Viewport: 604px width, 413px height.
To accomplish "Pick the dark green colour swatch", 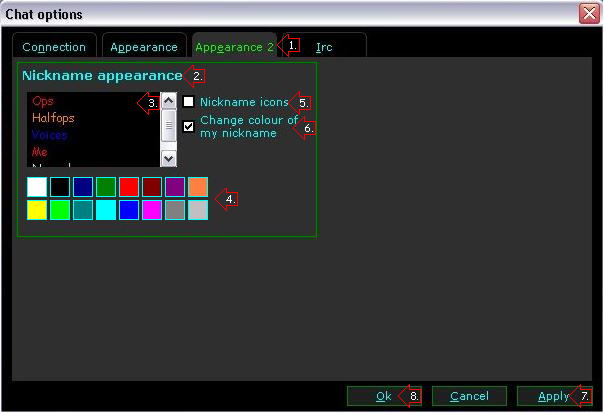I will click(106, 187).
